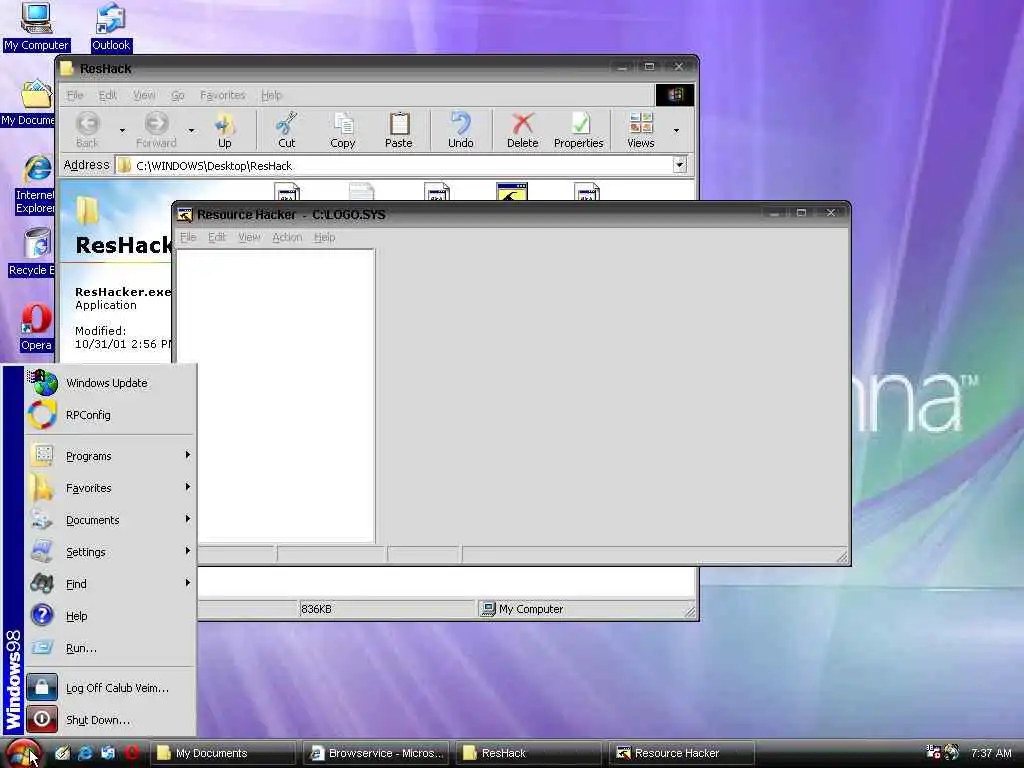The height and width of the screenshot is (768, 1024).
Task: Switch to Resource Hacker taskbar button
Action: click(682, 753)
